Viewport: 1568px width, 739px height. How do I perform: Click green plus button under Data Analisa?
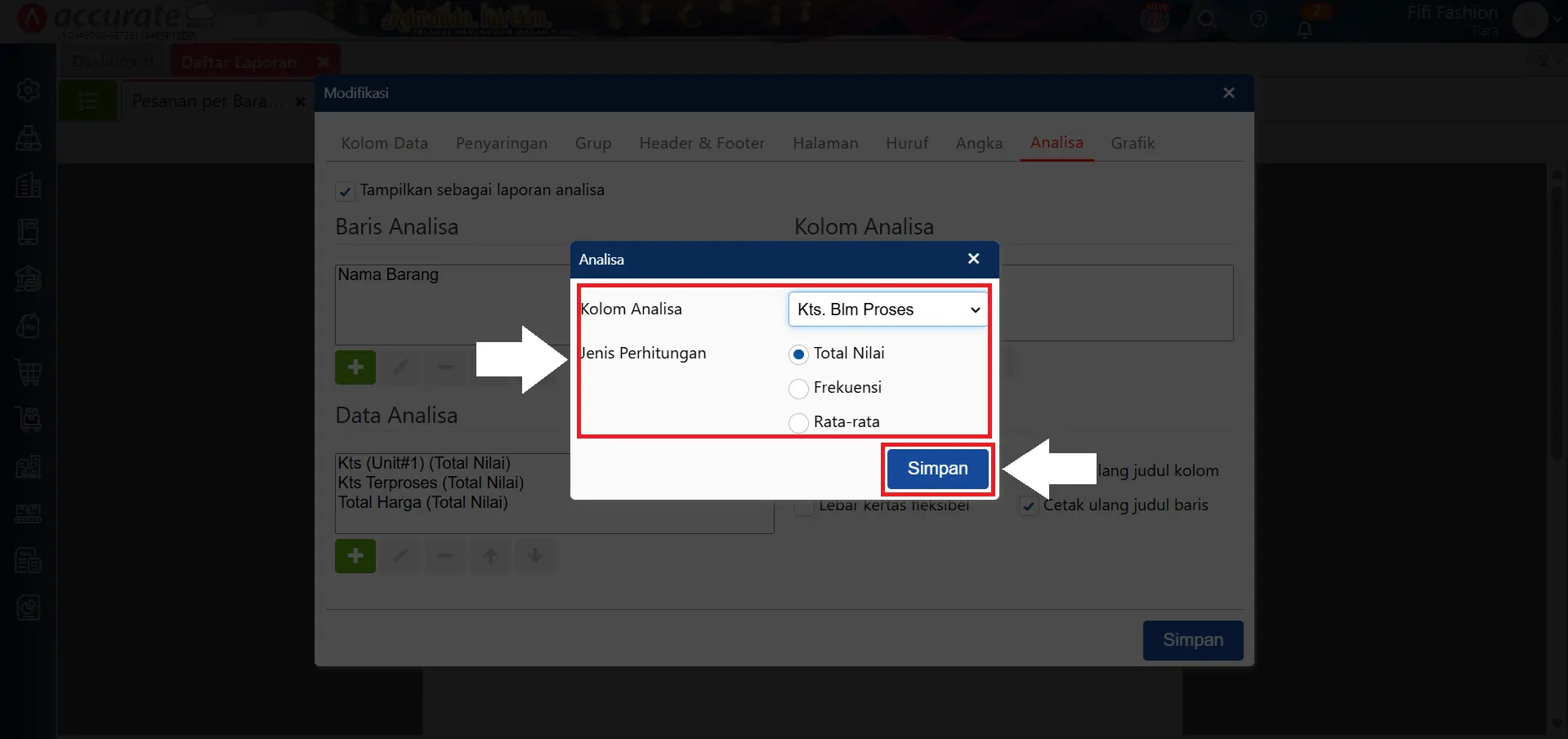tap(355, 556)
